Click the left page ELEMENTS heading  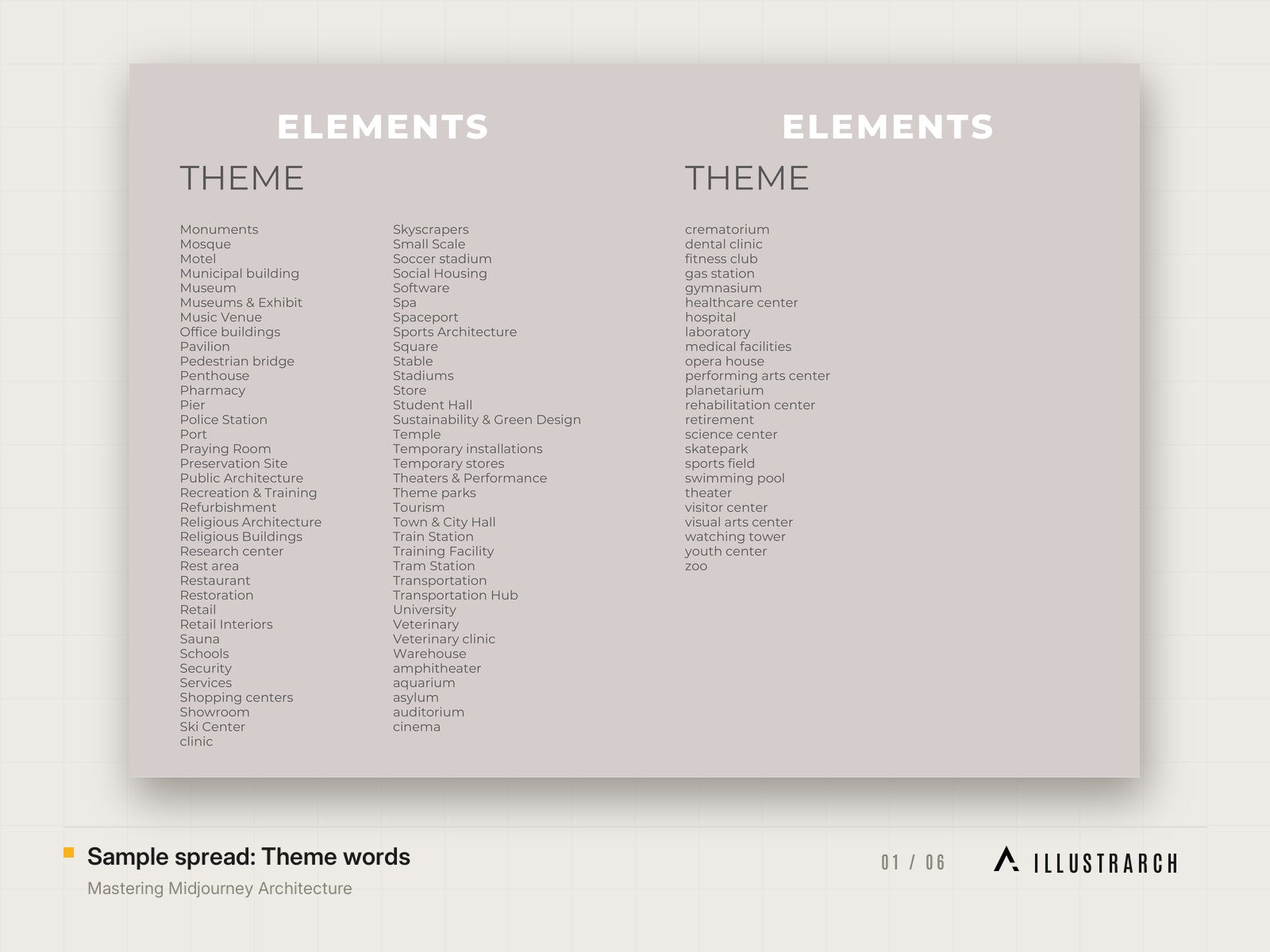click(383, 127)
